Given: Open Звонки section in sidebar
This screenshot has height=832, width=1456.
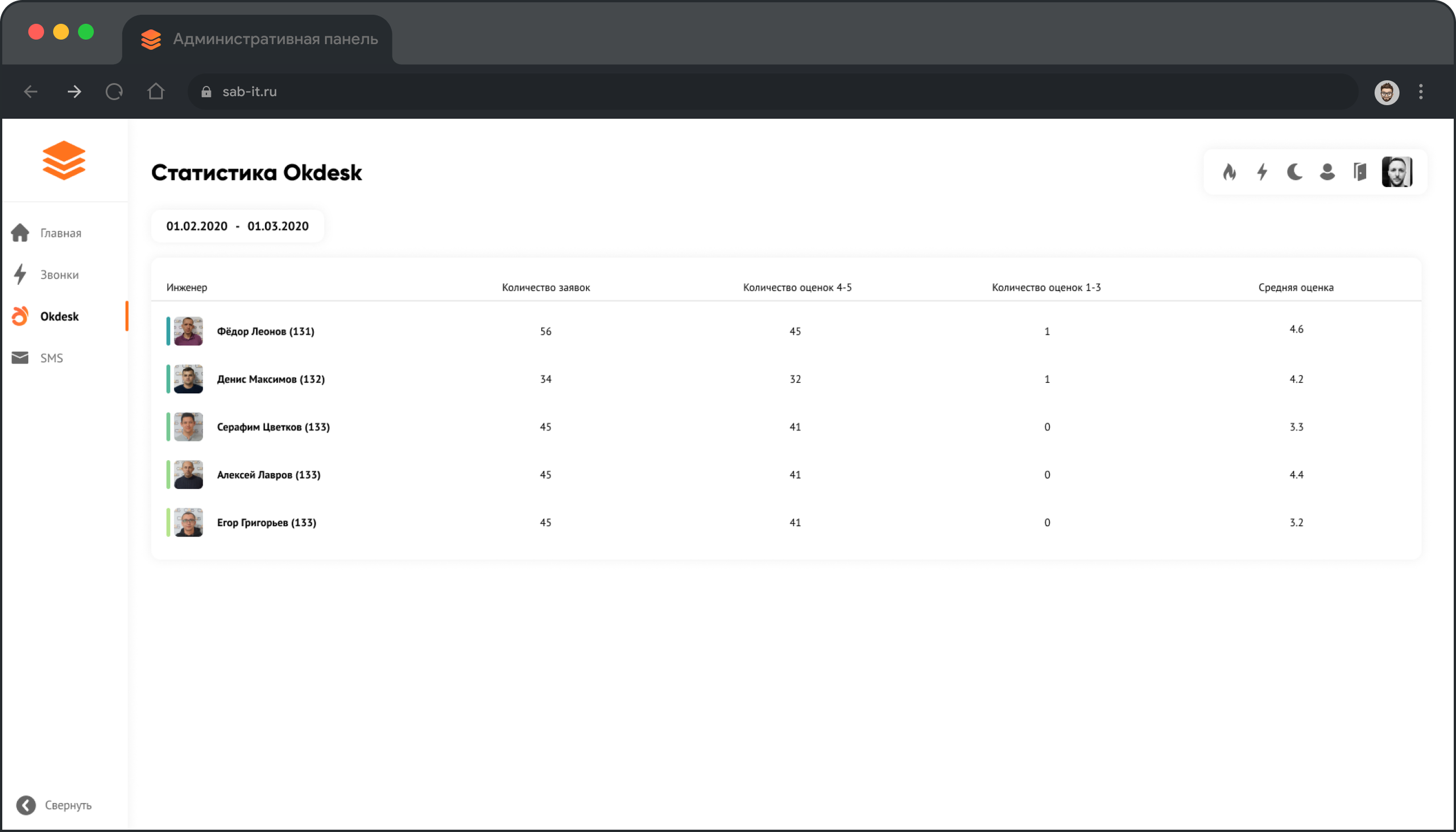Looking at the screenshot, I should pos(59,275).
